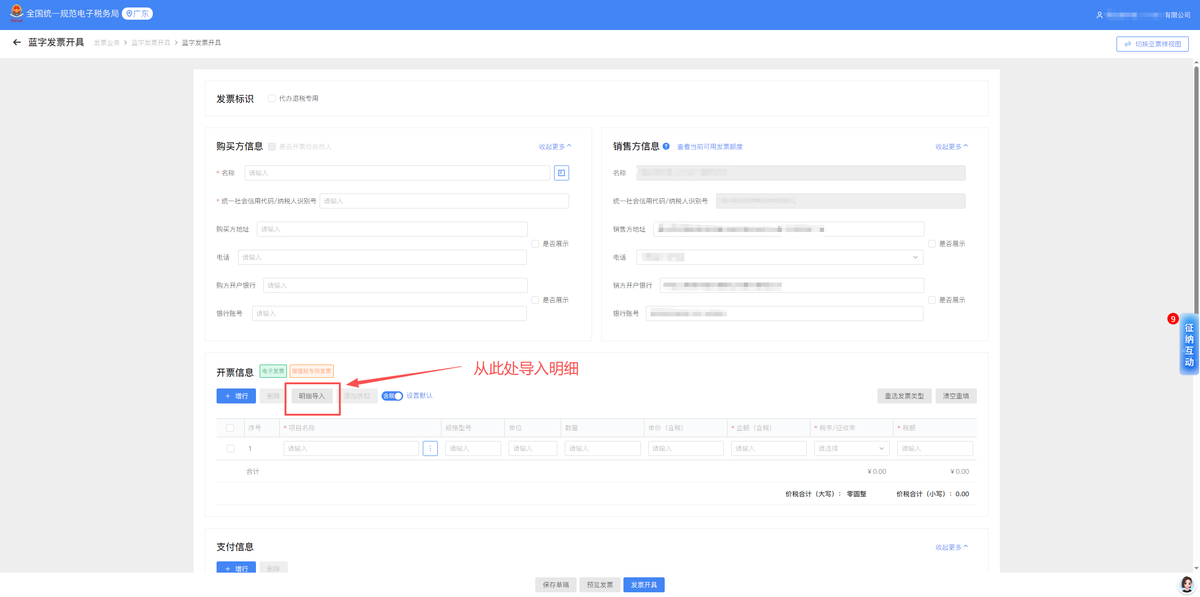Collapse buyer info via 收起更多
This screenshot has height=597, width=1200.
[x=555, y=147]
